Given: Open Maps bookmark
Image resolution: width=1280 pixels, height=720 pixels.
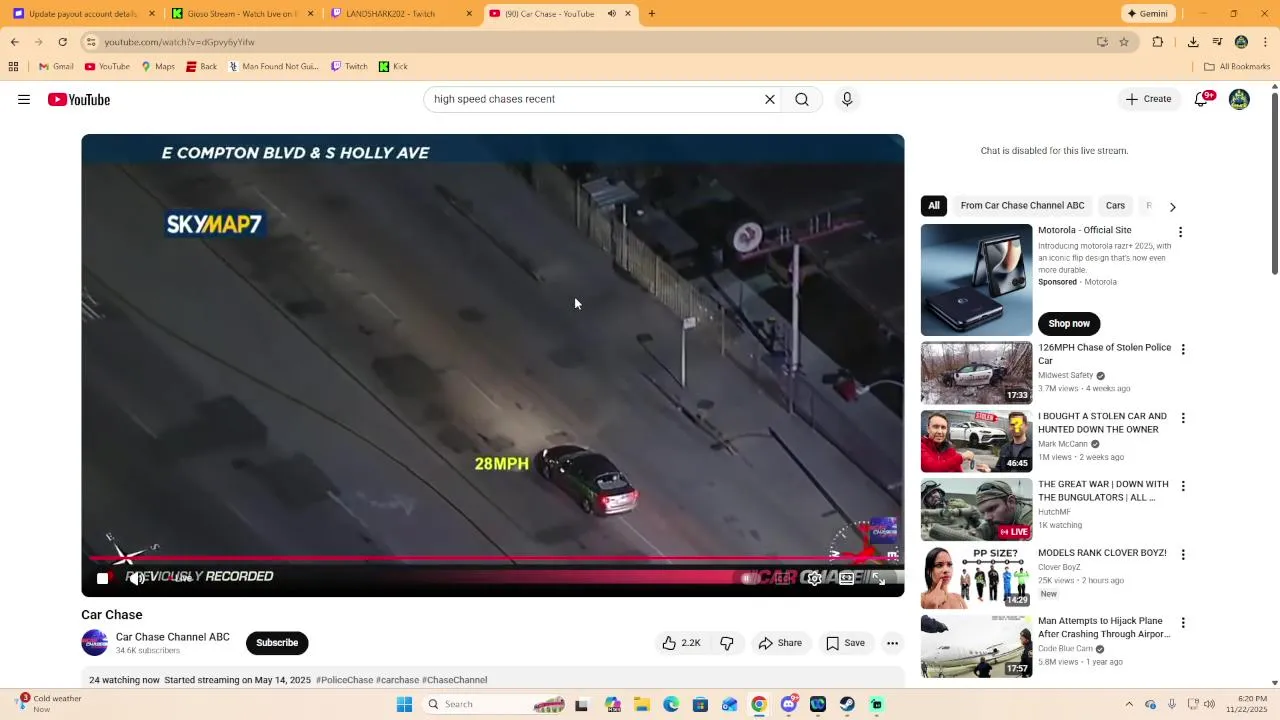Looking at the screenshot, I should point(158,67).
